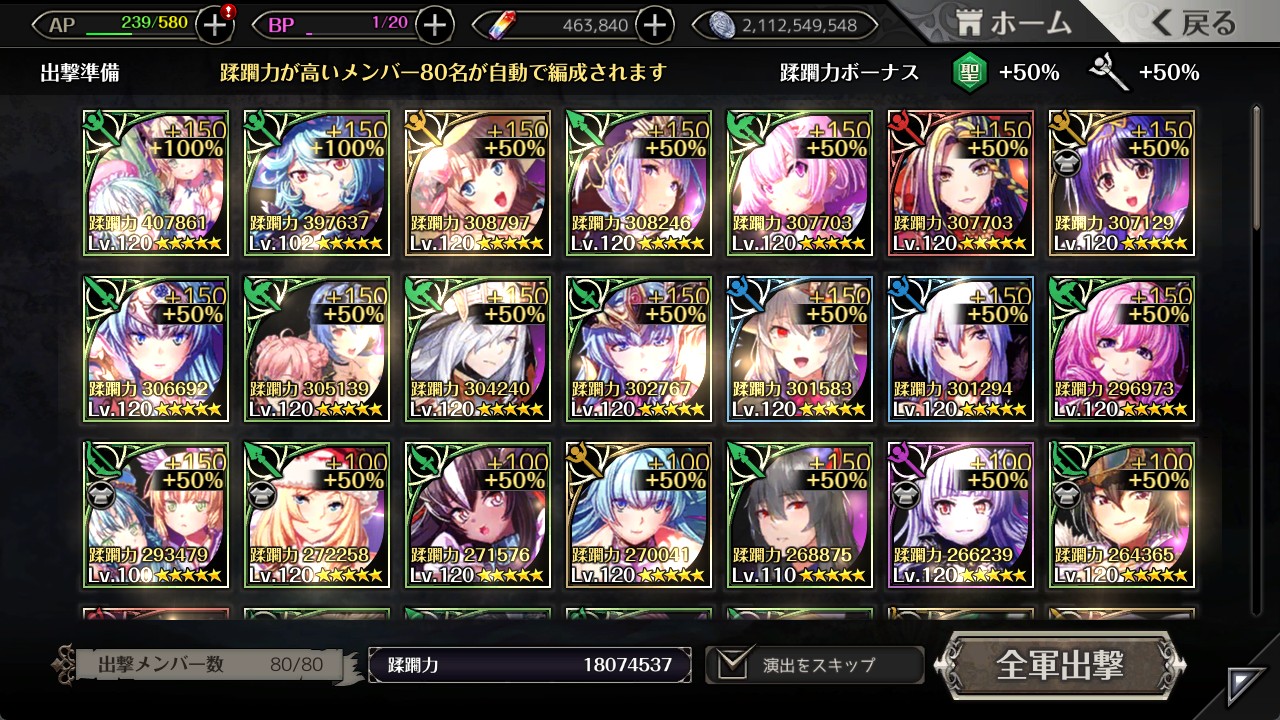Click the silver coin currency icon
1280x720 pixels.
(x=721, y=25)
